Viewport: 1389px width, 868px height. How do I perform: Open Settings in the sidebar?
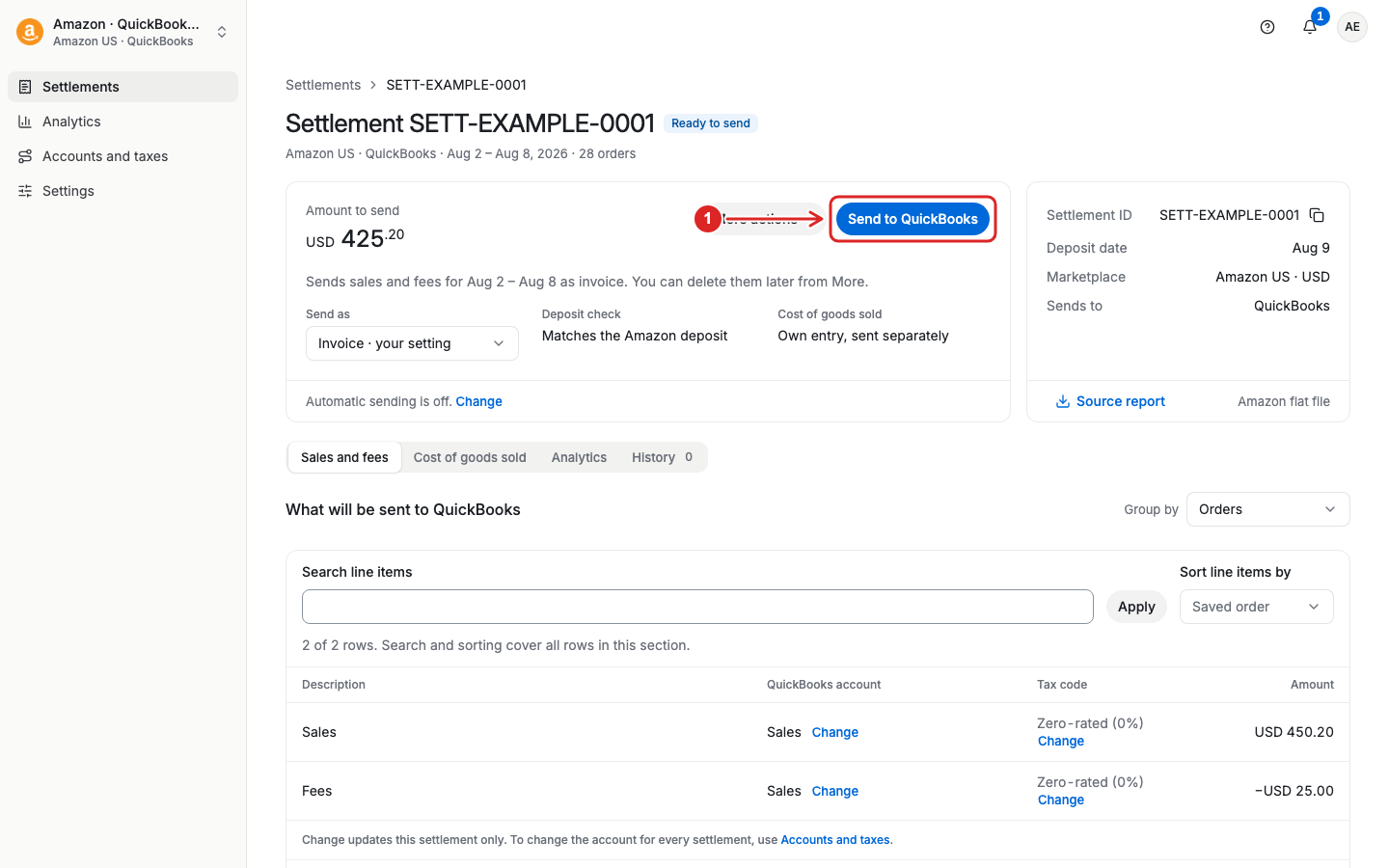point(123,191)
